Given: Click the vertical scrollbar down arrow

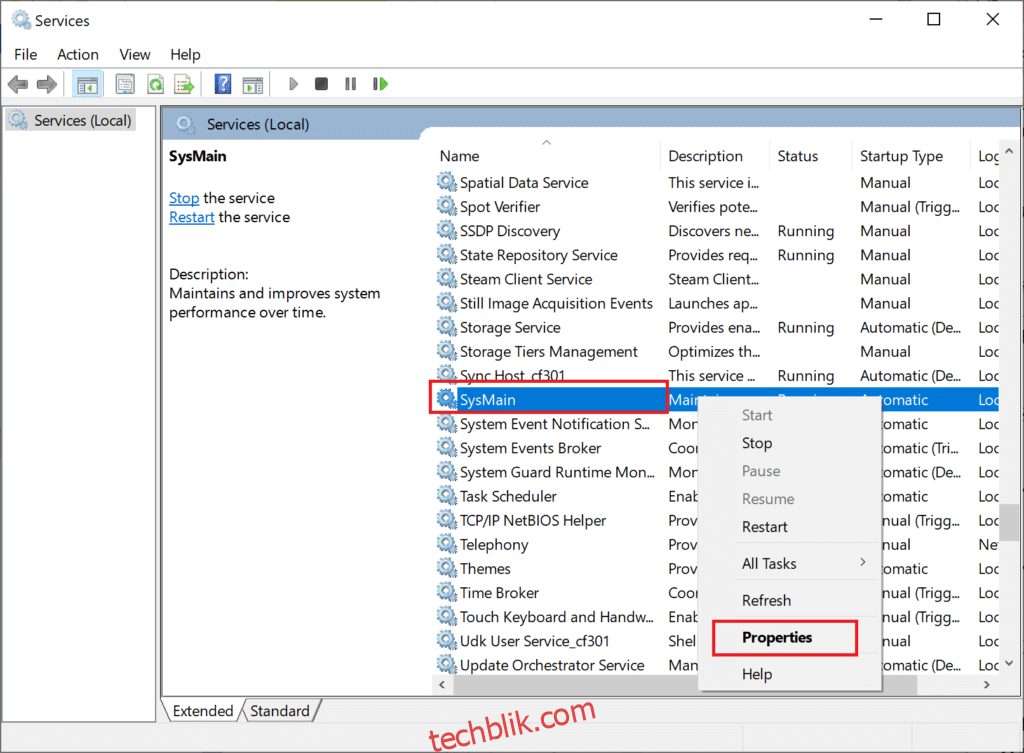Looking at the screenshot, I should coord(1009,664).
